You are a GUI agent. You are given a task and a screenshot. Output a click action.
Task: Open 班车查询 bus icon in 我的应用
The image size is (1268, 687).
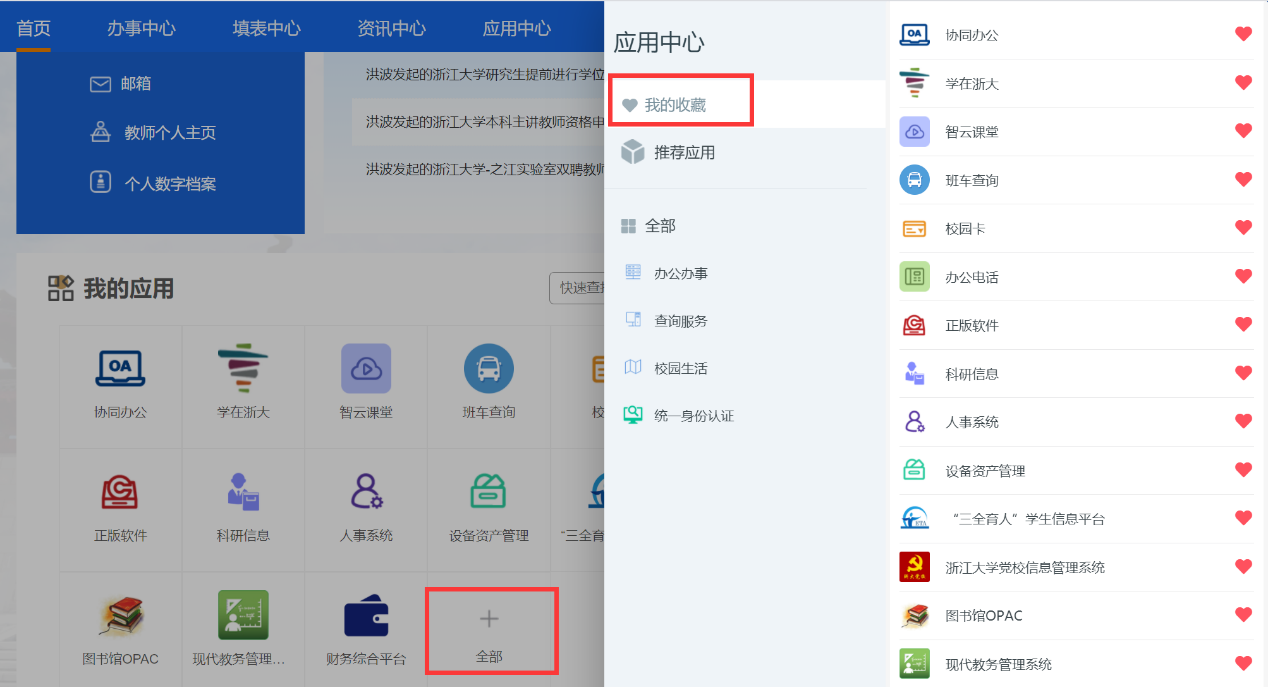489,368
